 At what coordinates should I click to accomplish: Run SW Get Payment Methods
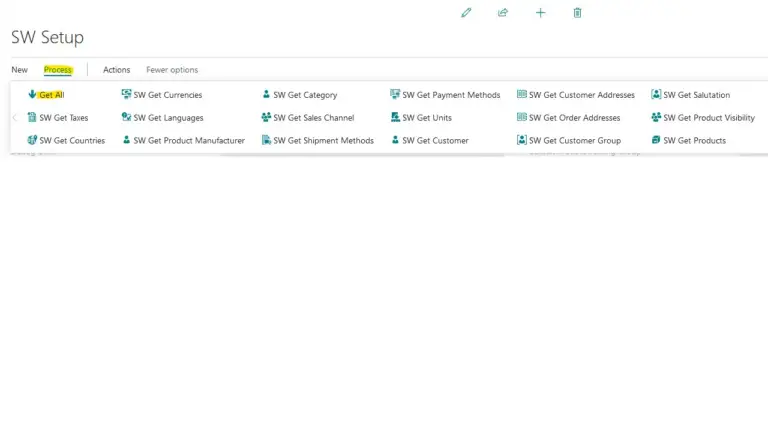tap(451, 95)
